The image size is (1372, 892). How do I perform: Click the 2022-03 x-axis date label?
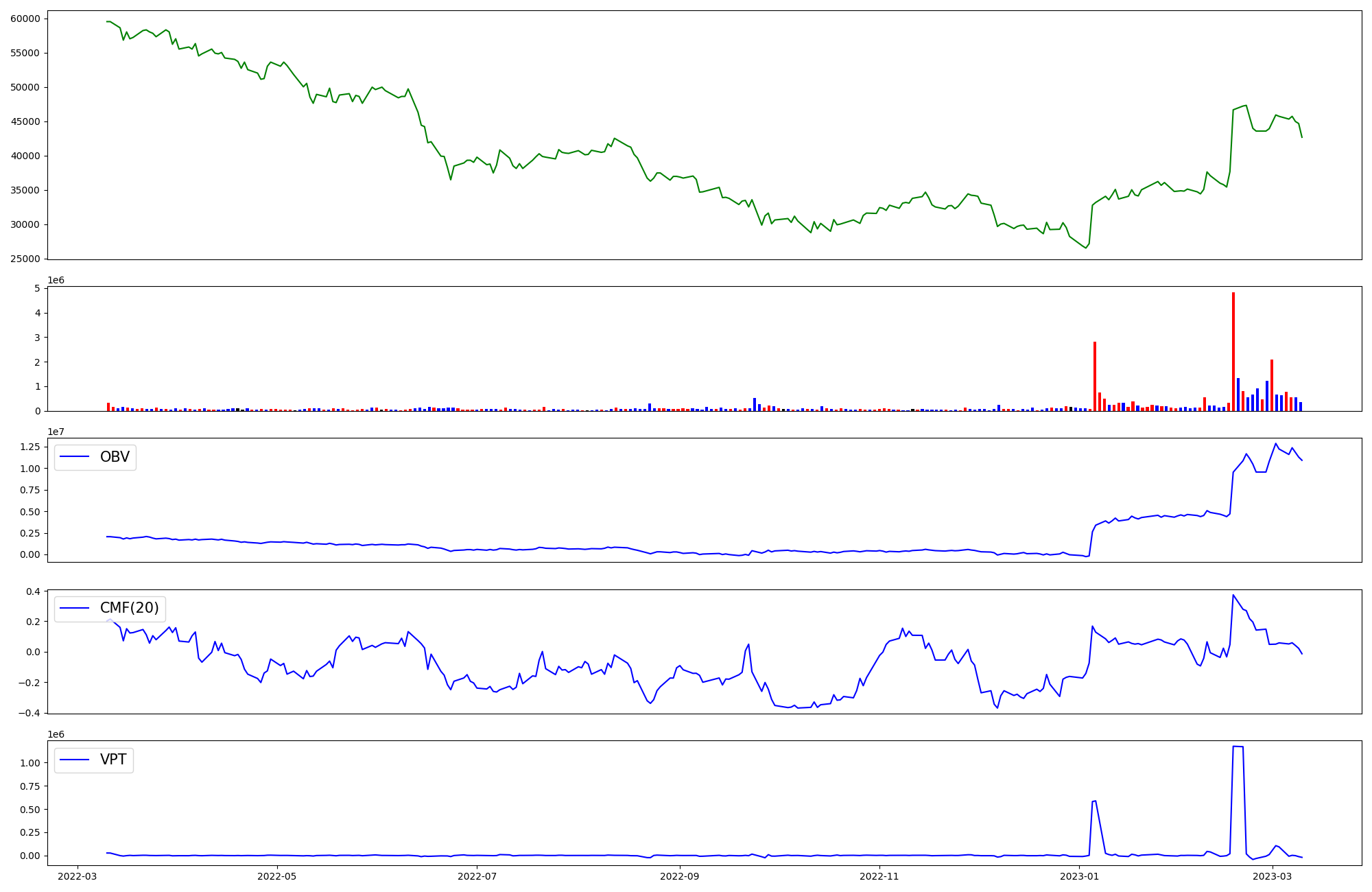(78, 876)
